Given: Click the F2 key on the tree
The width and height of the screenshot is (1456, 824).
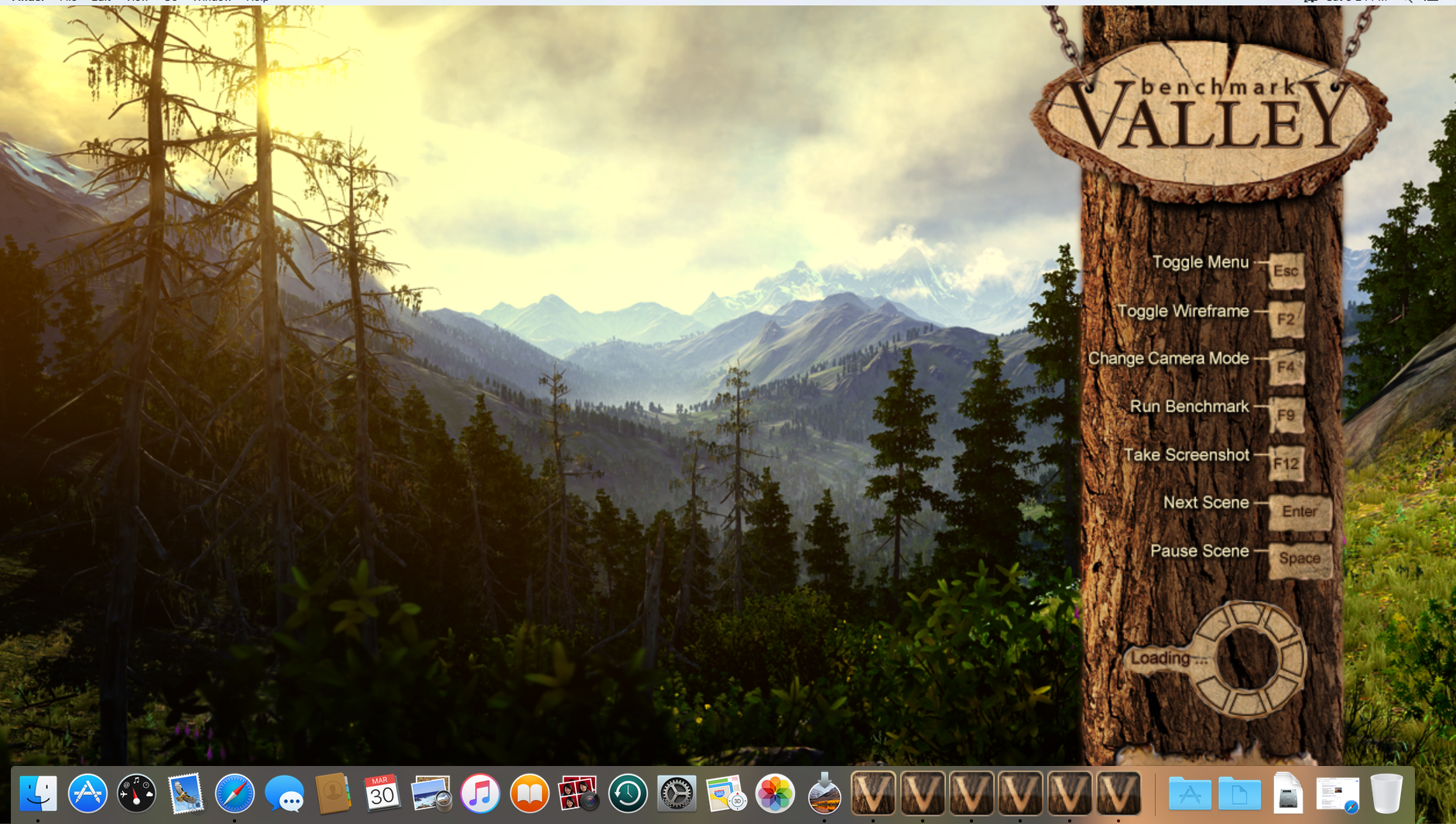Looking at the screenshot, I should (x=1286, y=319).
